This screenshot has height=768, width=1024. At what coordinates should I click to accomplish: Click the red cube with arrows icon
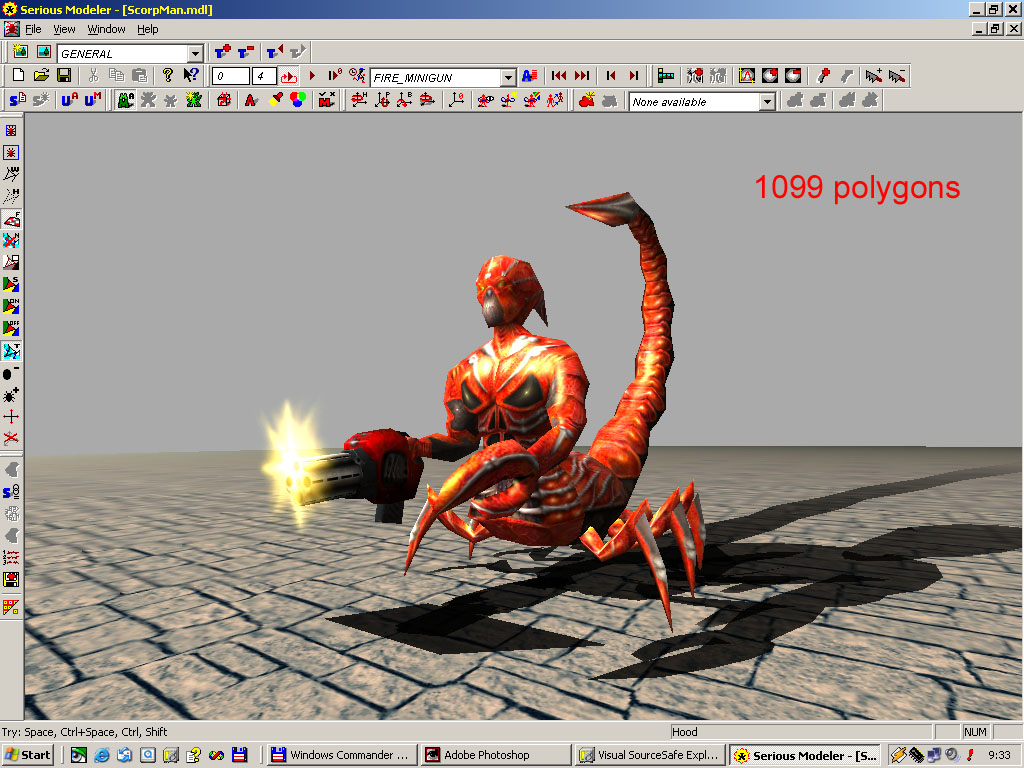pos(224,100)
